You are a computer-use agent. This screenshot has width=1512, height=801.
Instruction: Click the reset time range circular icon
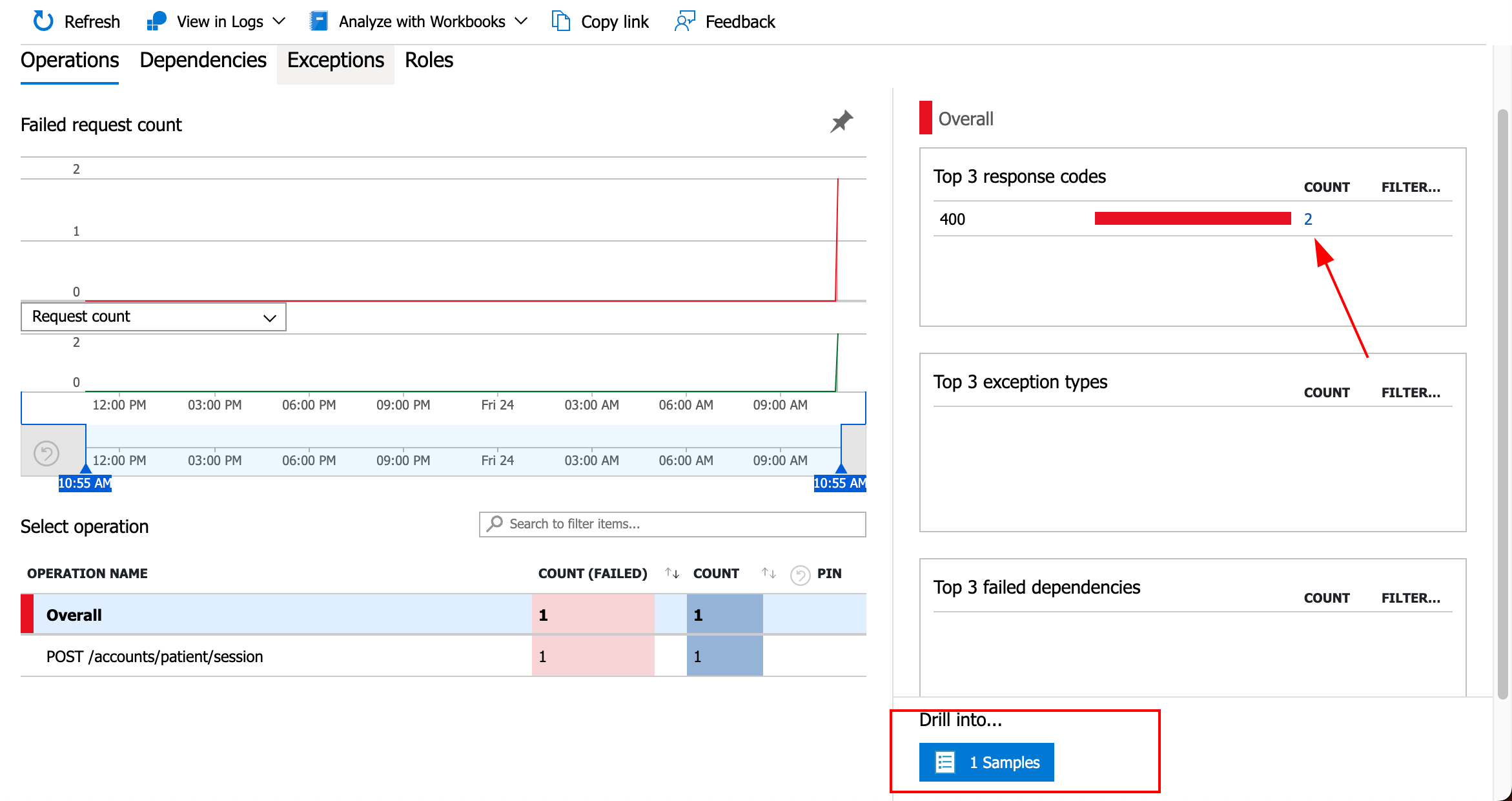tap(46, 453)
